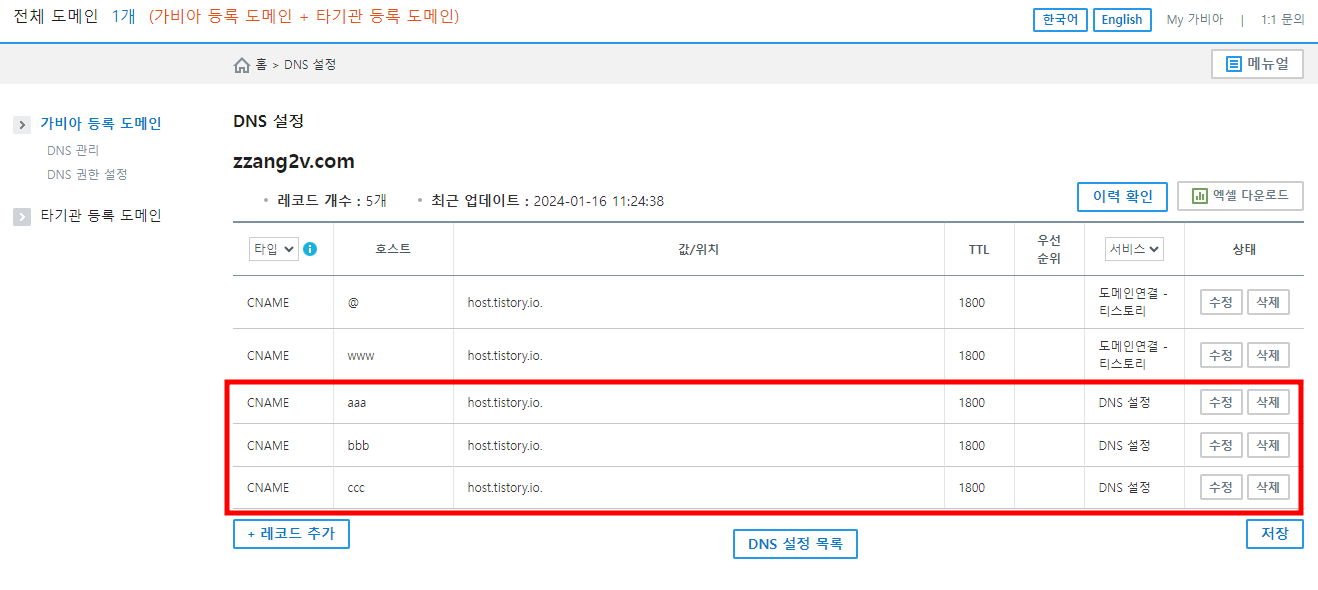Select 타기관 등록 도메인 menu

pos(101,215)
